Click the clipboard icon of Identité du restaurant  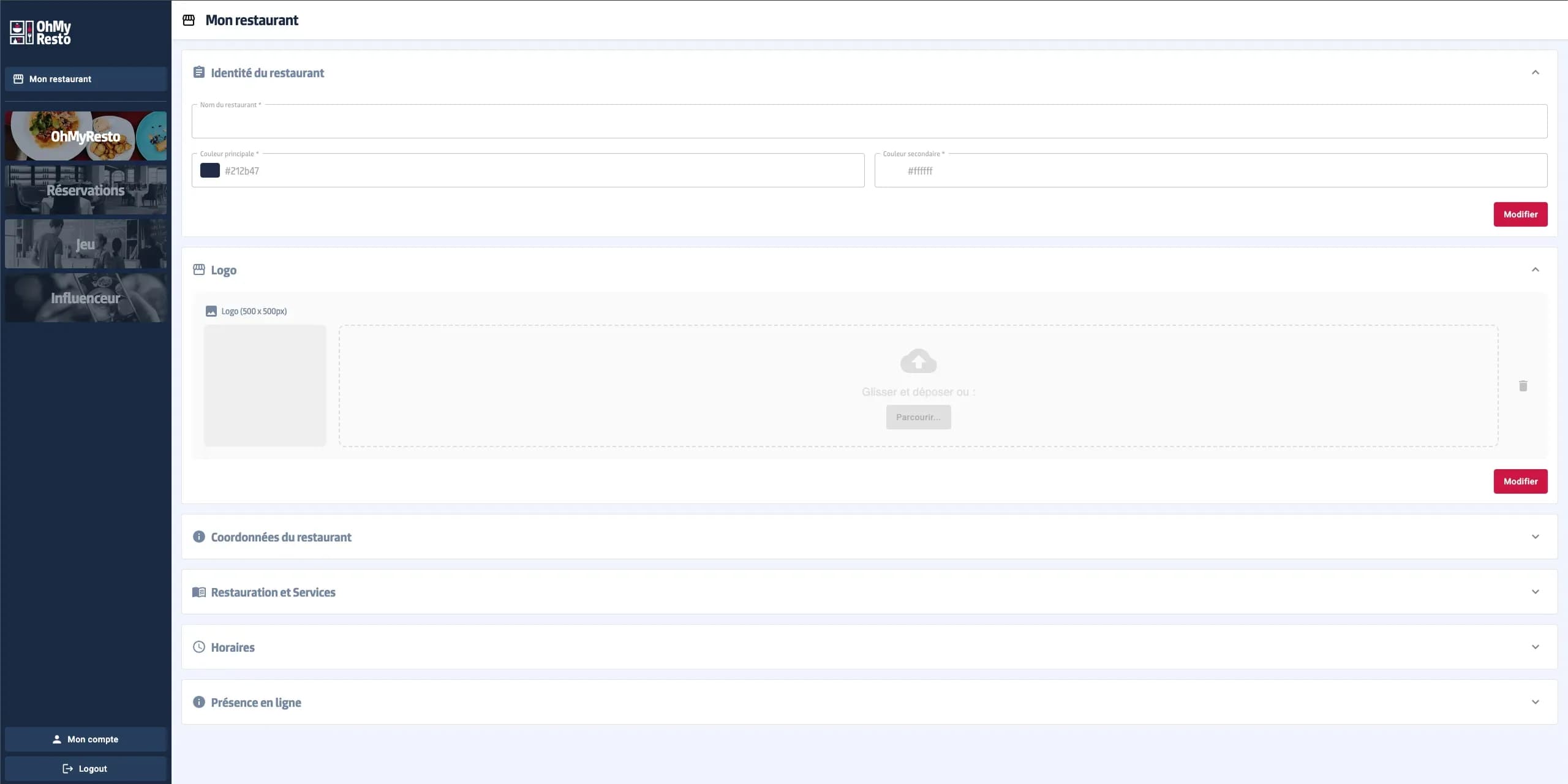(198, 72)
